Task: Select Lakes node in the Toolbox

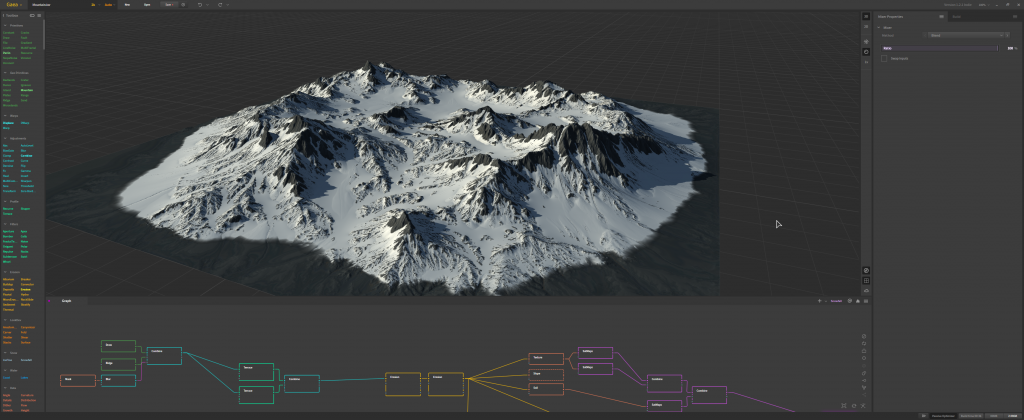Action: 25,378
